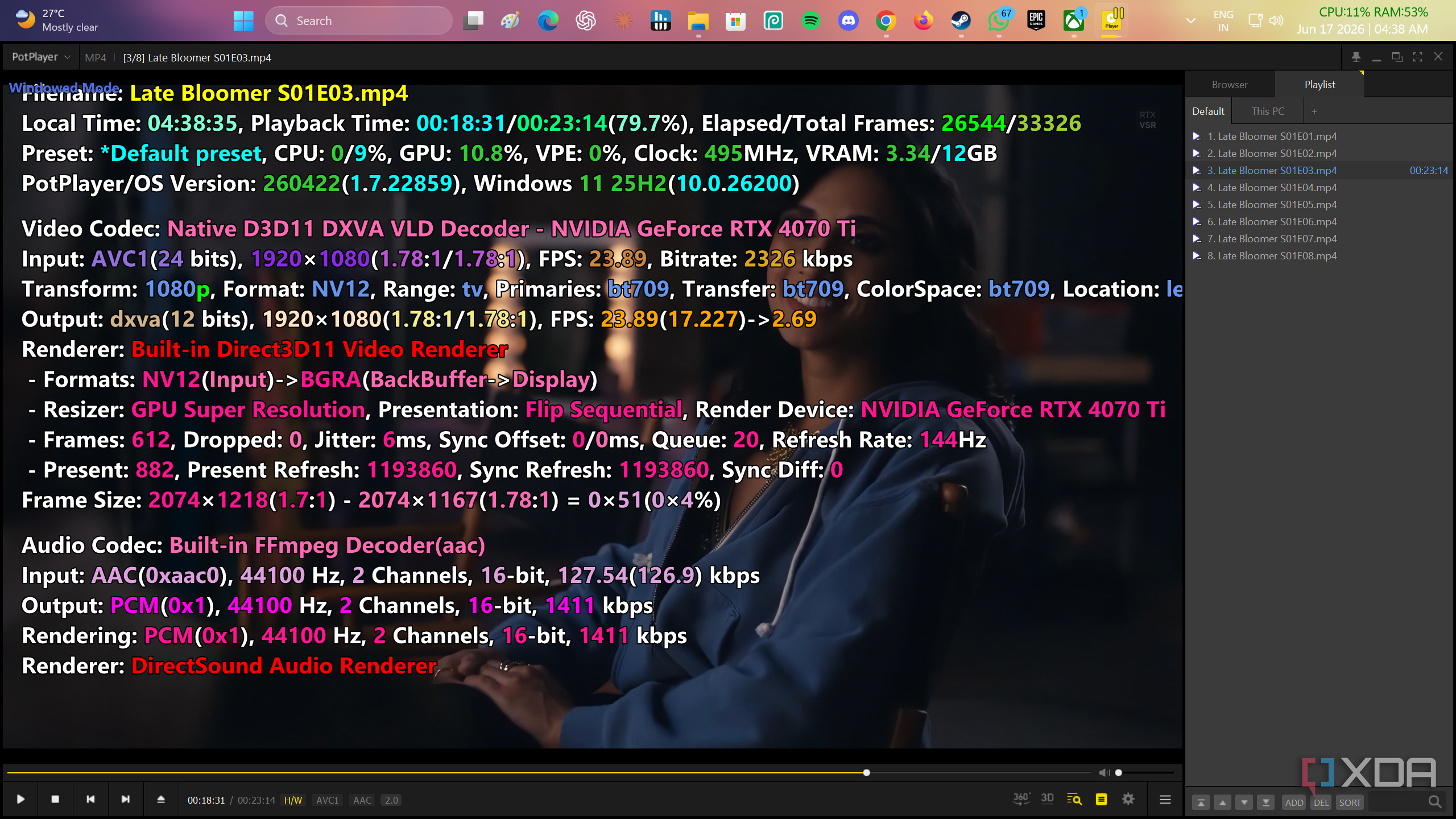This screenshot has width=1456, height=819.
Task: Toggle the yellow playlist panel button
Action: [1101, 799]
